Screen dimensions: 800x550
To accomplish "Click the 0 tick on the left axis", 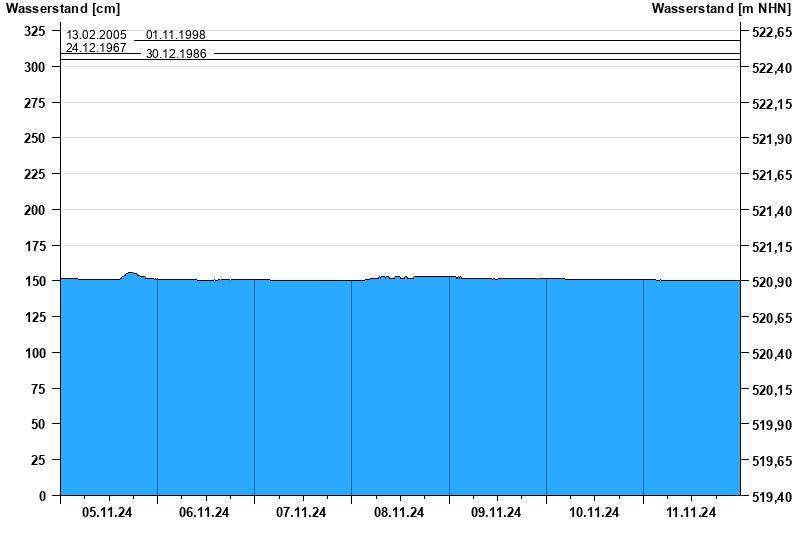I will (x=42, y=496).
